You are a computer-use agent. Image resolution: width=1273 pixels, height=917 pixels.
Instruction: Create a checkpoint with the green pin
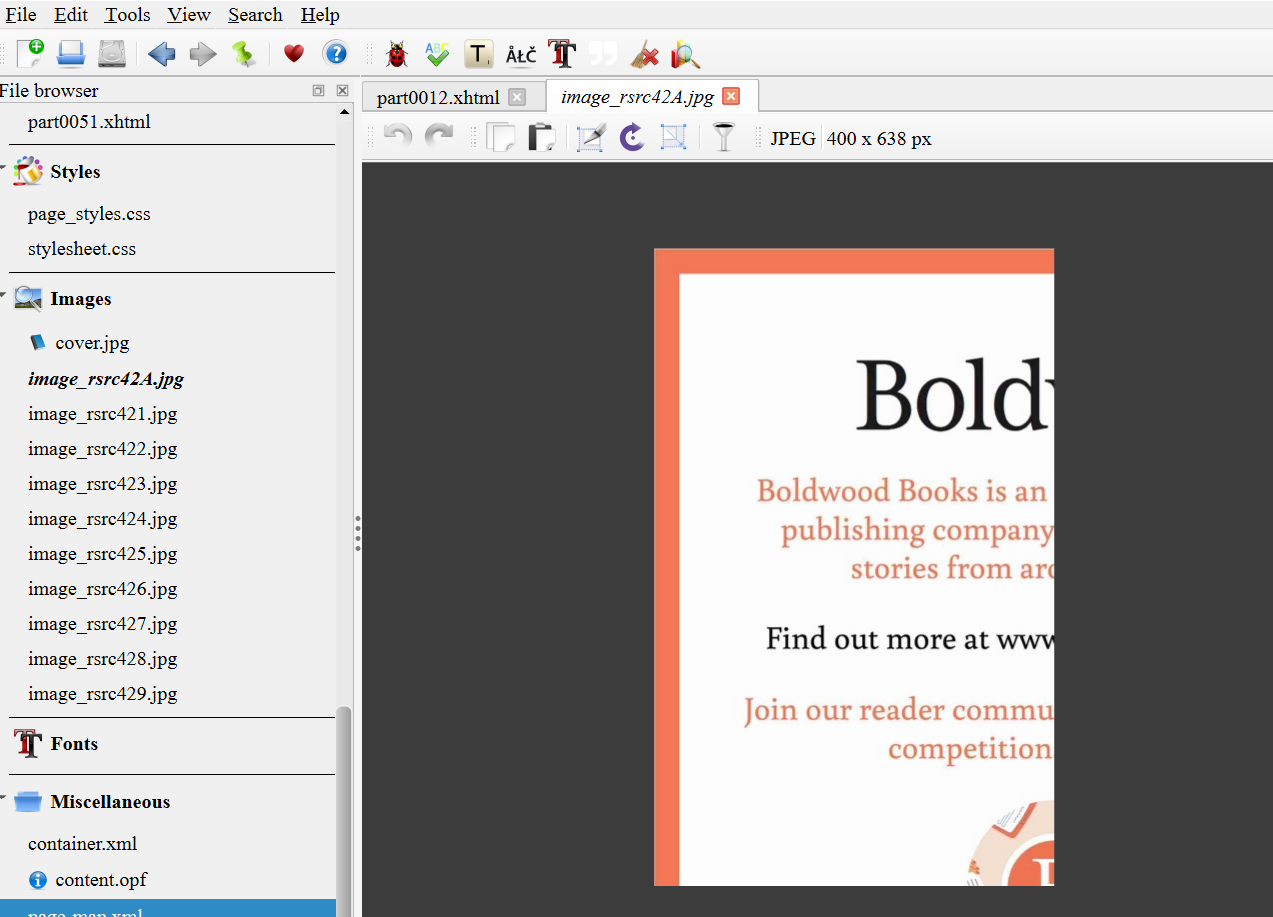[244, 54]
